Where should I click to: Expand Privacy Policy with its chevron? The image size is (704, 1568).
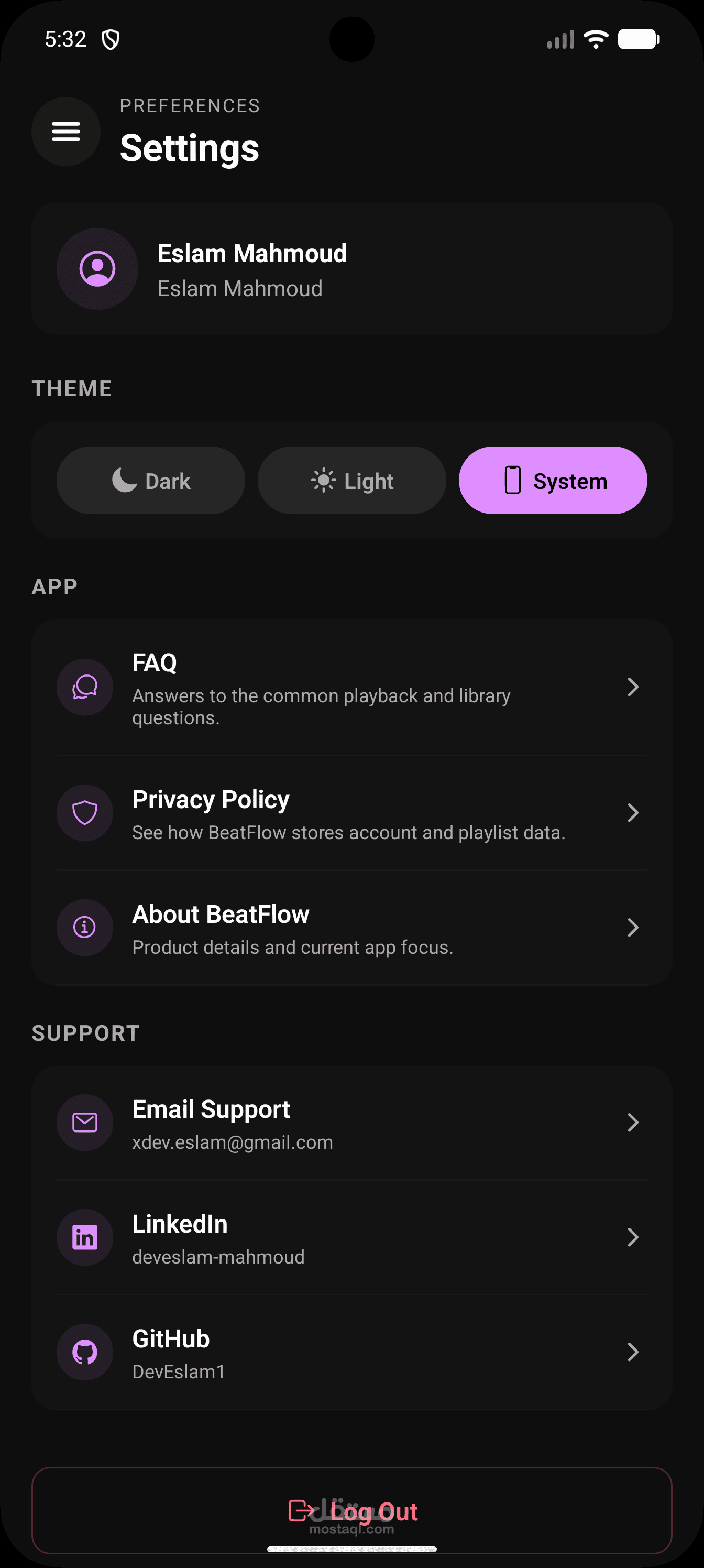pos(633,813)
